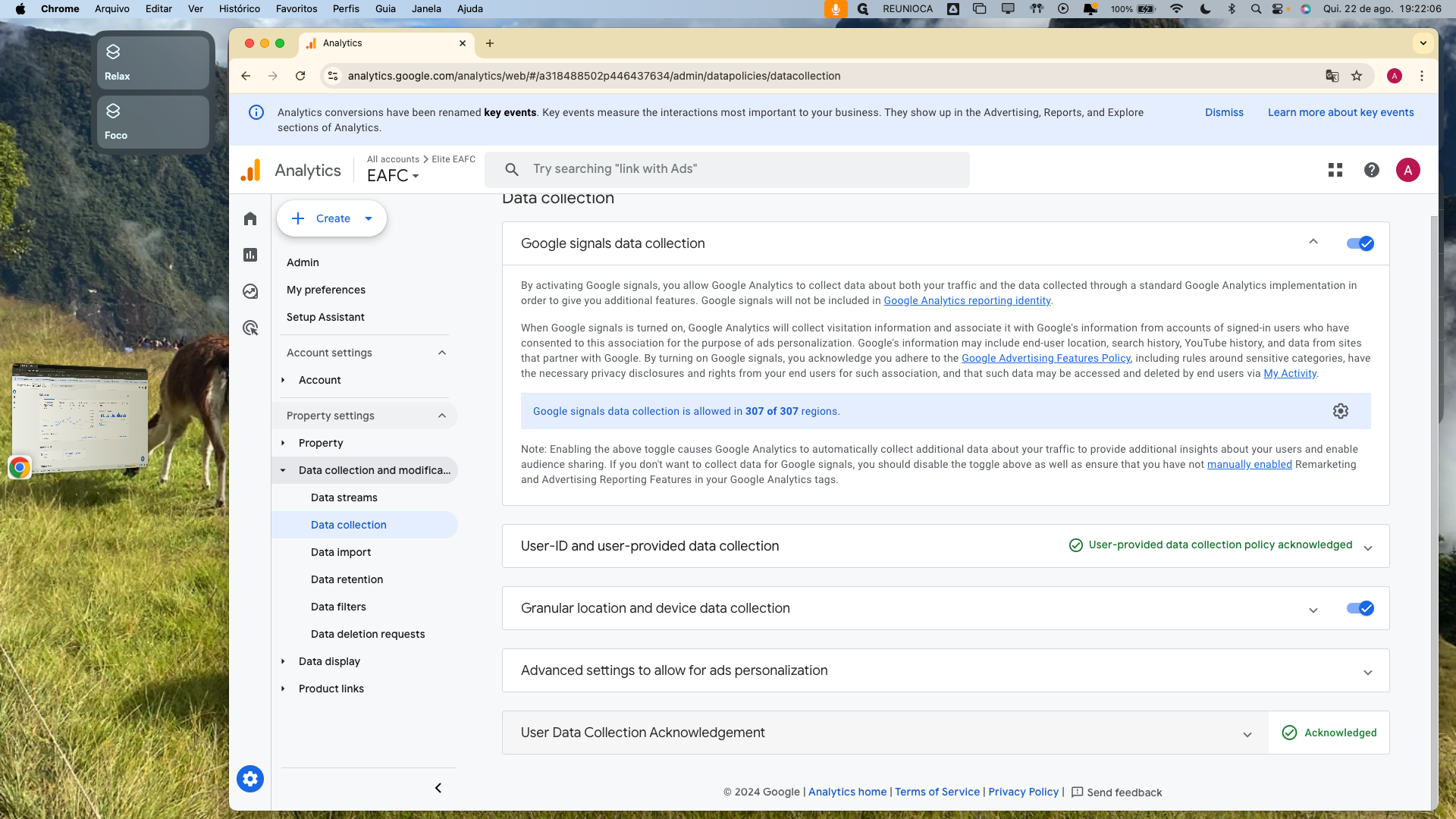
Task: Click the microphone icon in menu bar
Action: tap(835, 9)
